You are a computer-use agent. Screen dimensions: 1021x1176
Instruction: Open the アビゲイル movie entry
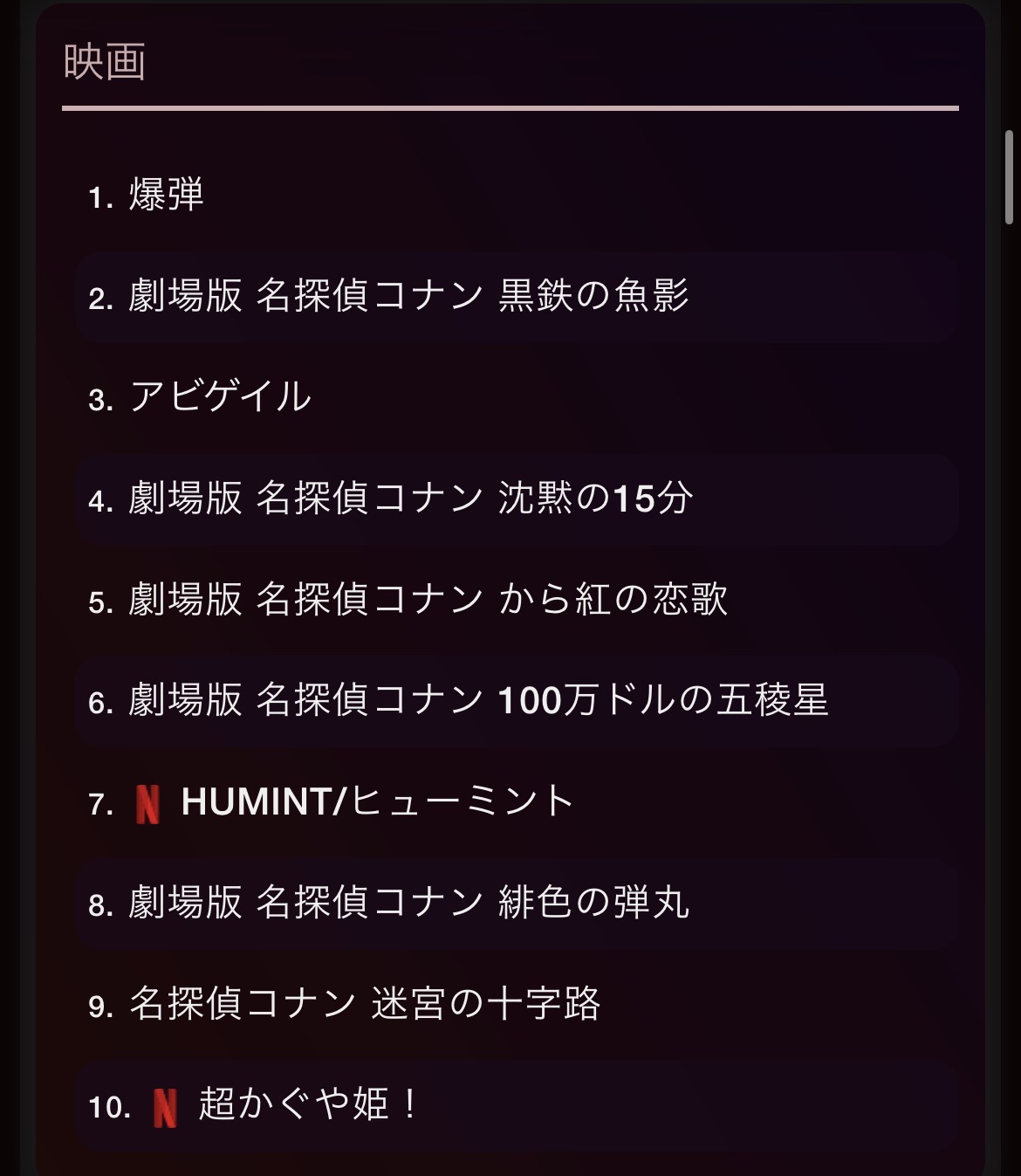point(220,397)
